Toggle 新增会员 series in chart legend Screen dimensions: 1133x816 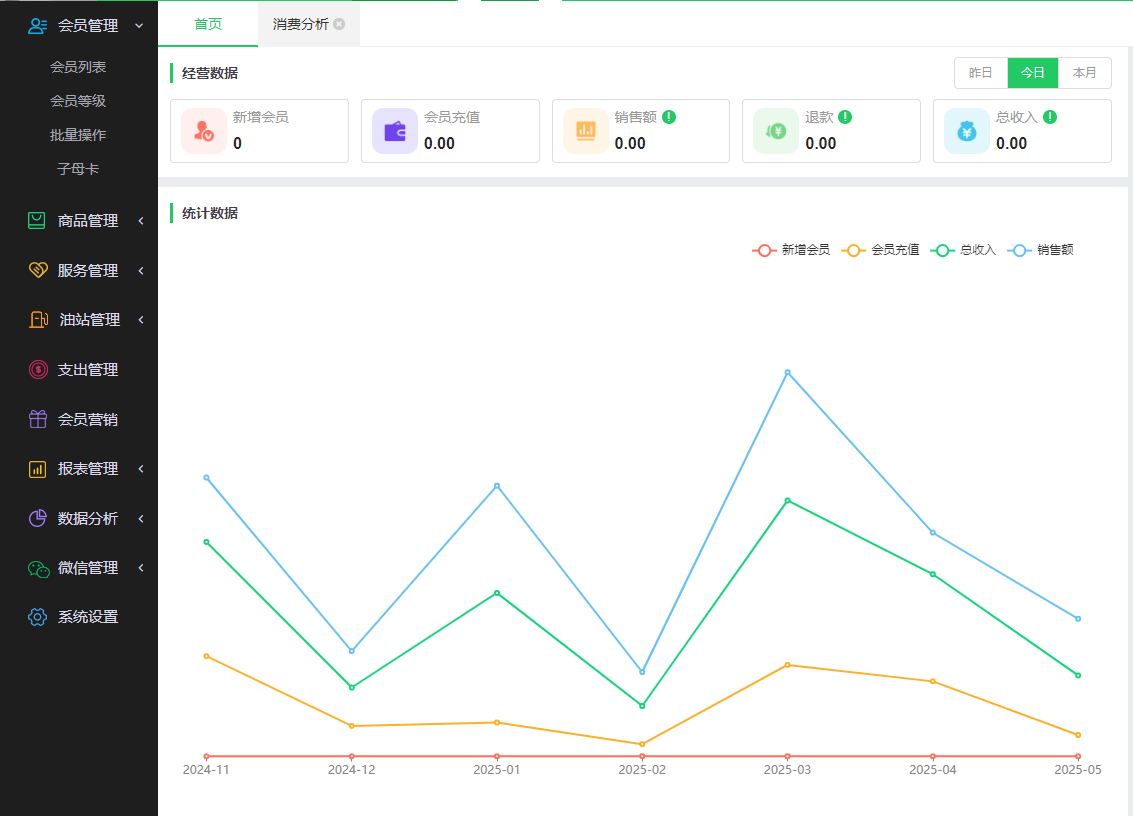pyautogui.click(x=791, y=250)
